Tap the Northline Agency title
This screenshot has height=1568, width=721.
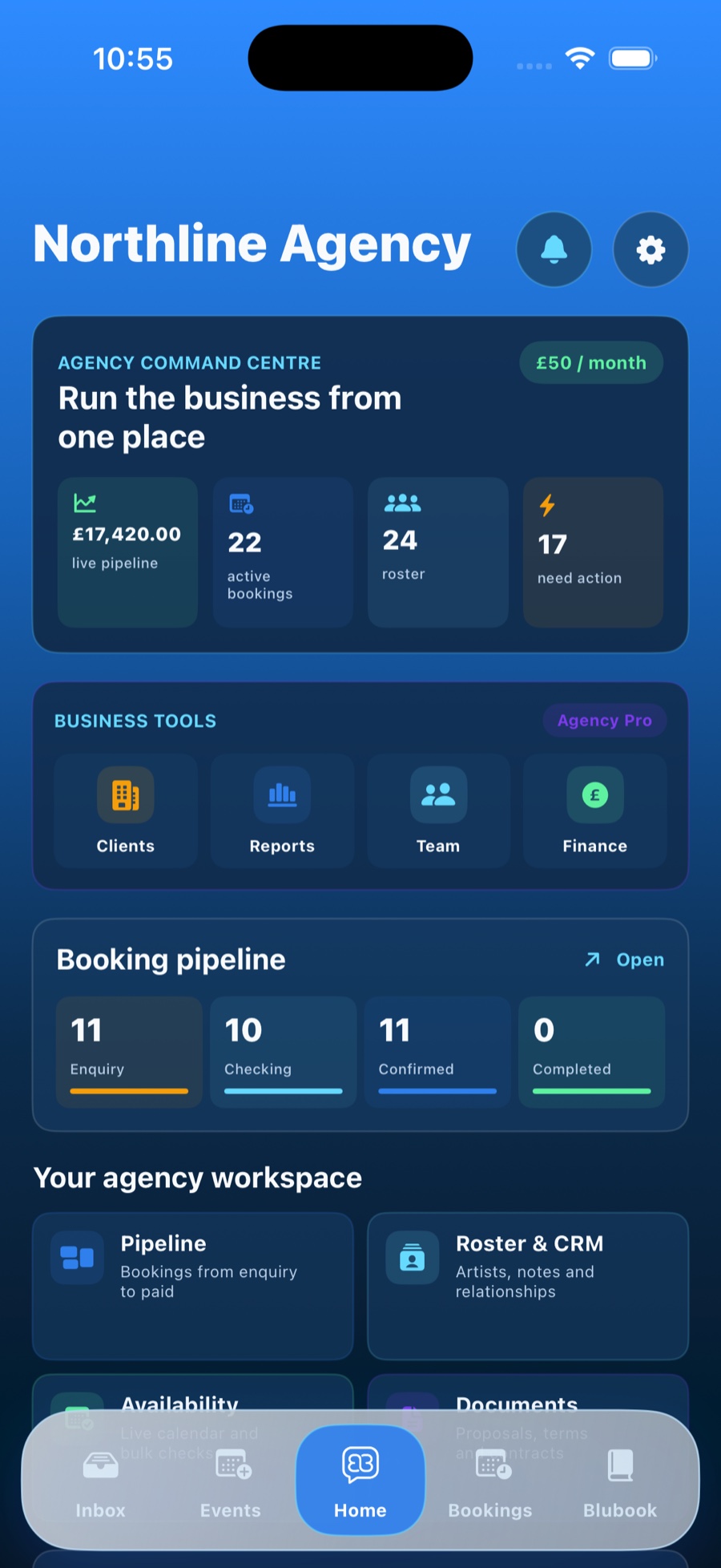(x=252, y=244)
